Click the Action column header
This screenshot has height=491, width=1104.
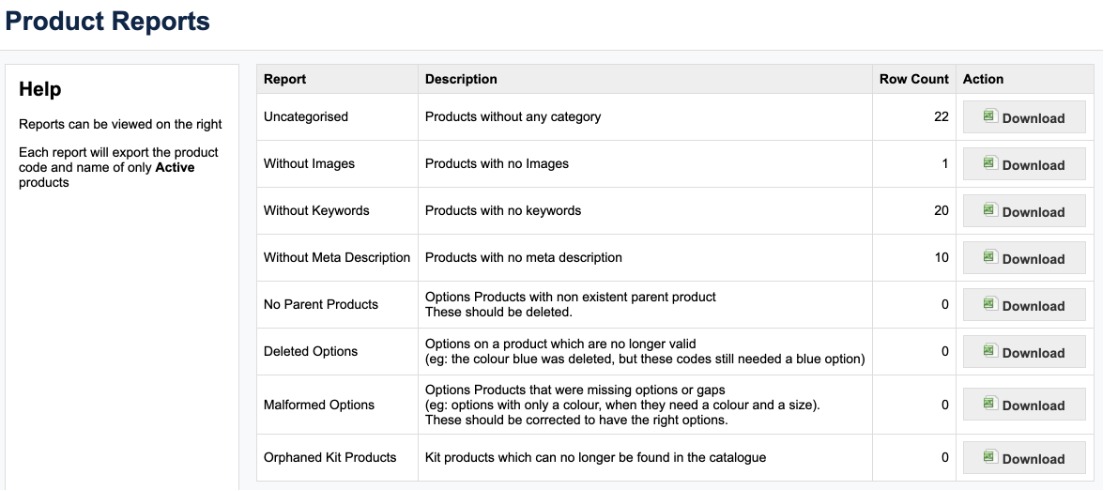pyautogui.click(x=982, y=79)
